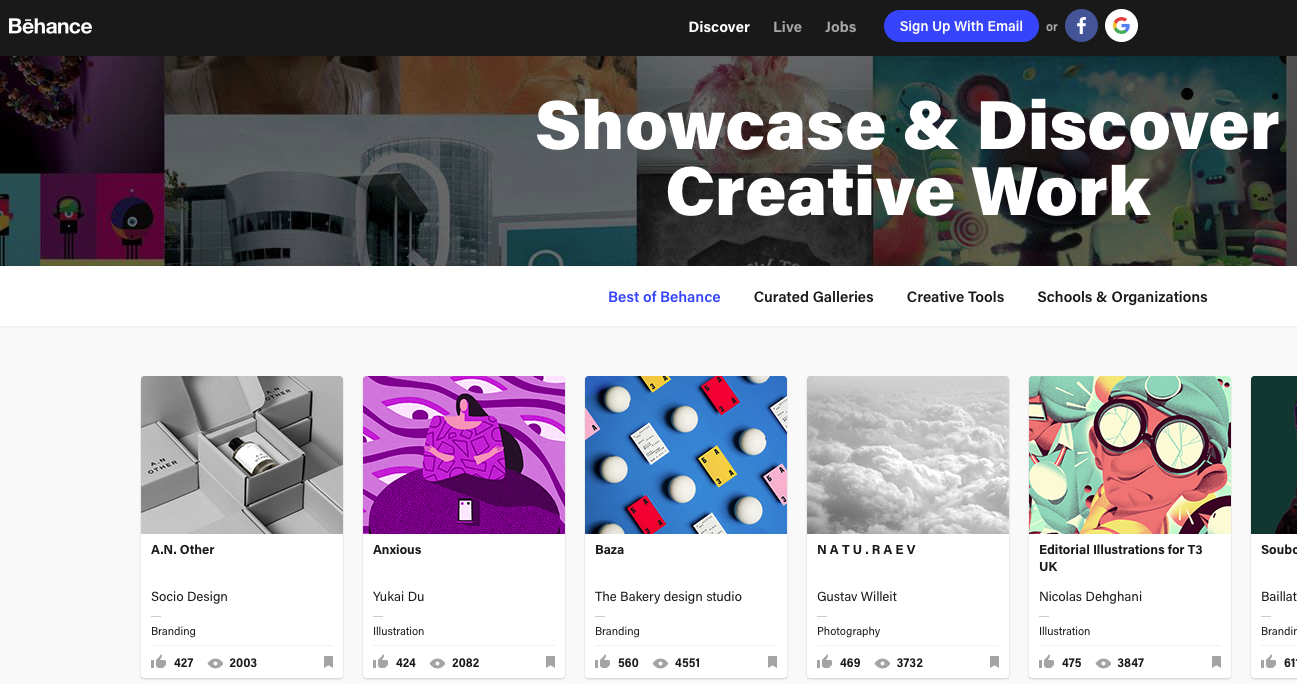Bookmark the N A T U . R A E V project

994,662
